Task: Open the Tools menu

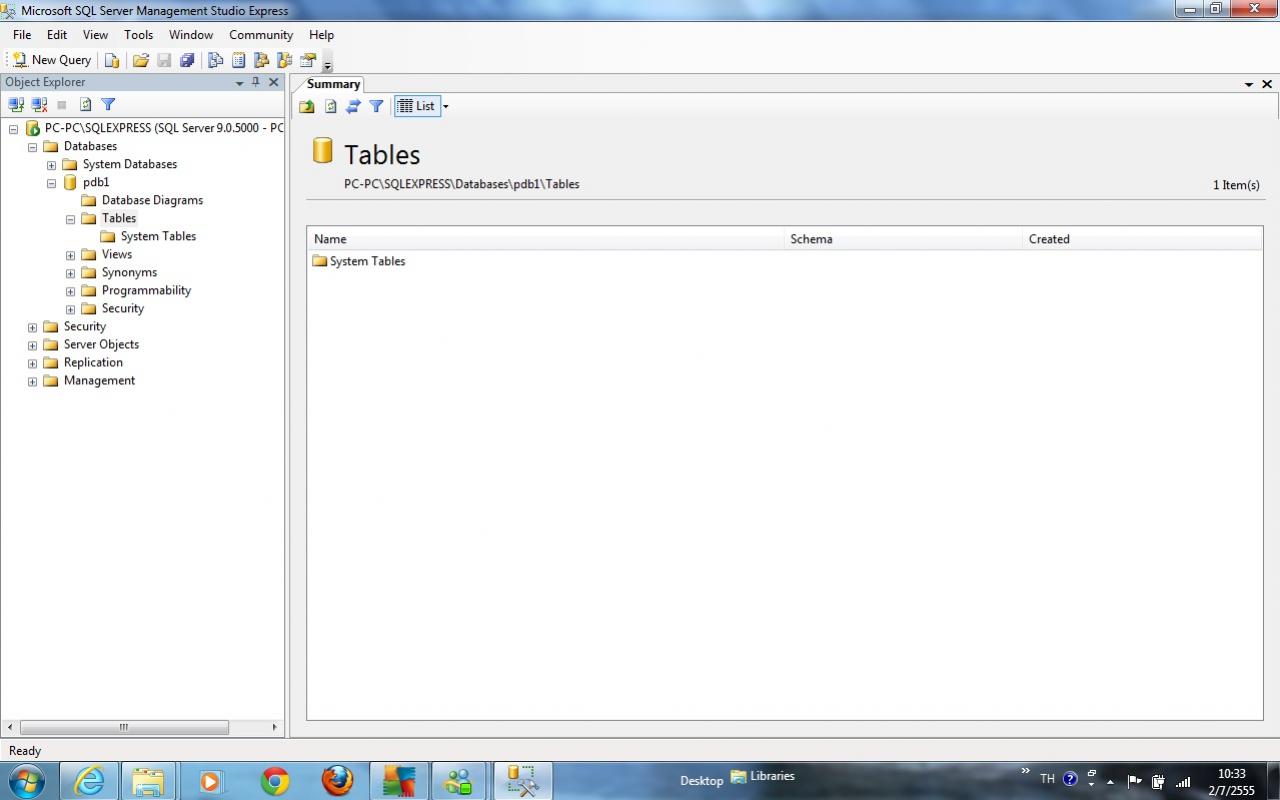Action: pos(139,34)
